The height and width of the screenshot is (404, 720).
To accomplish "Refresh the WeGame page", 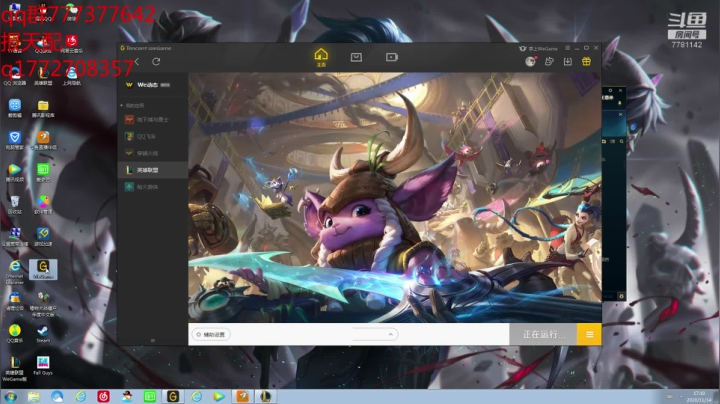I will [x=156, y=62].
